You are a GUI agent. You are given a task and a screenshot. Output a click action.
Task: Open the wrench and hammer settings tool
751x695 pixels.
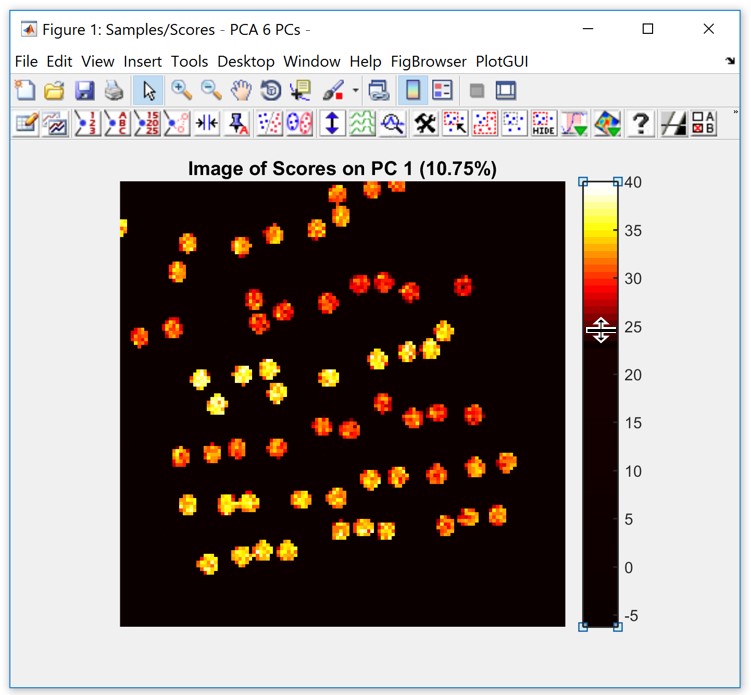point(424,123)
